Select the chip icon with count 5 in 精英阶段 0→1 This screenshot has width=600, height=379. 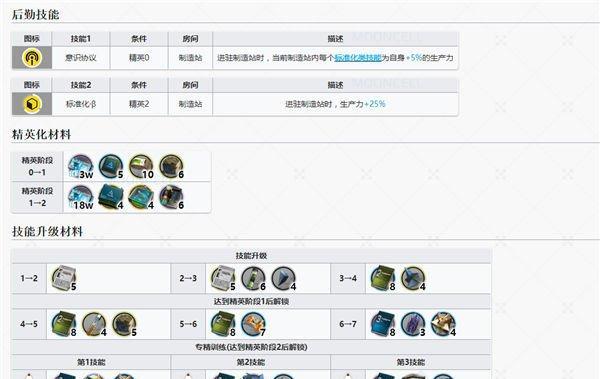coord(111,167)
